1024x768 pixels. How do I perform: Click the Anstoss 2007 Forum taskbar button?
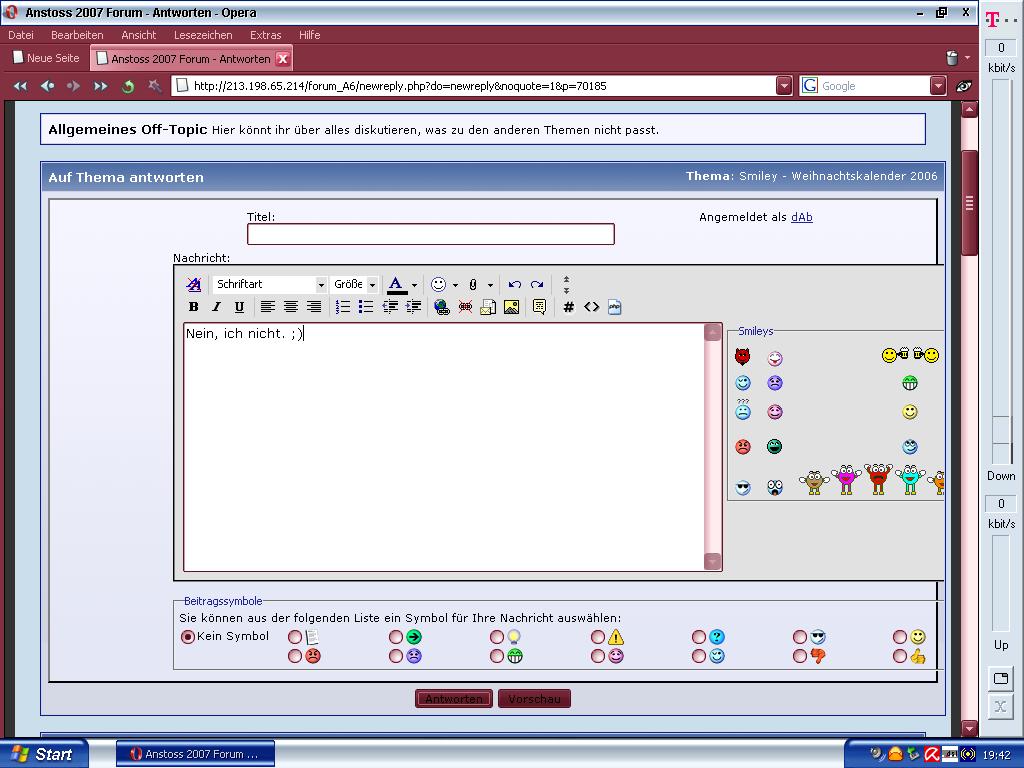(195, 754)
